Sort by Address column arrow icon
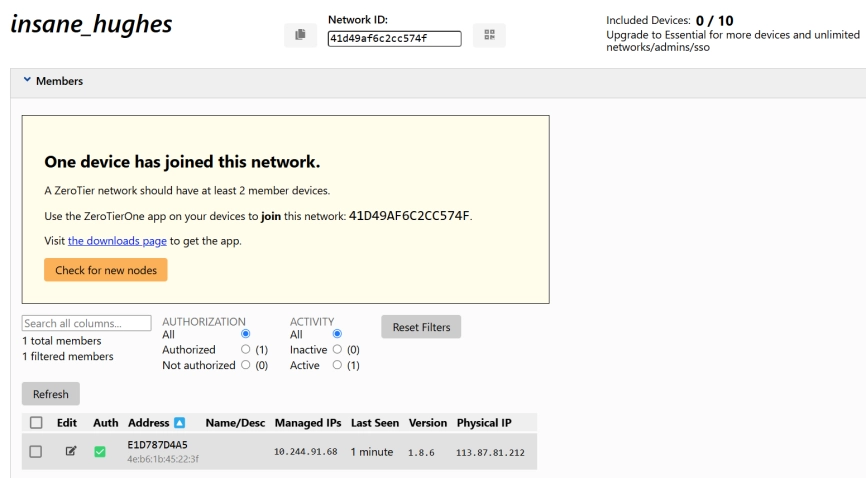Viewport: 866px width, 478px height. (180, 423)
